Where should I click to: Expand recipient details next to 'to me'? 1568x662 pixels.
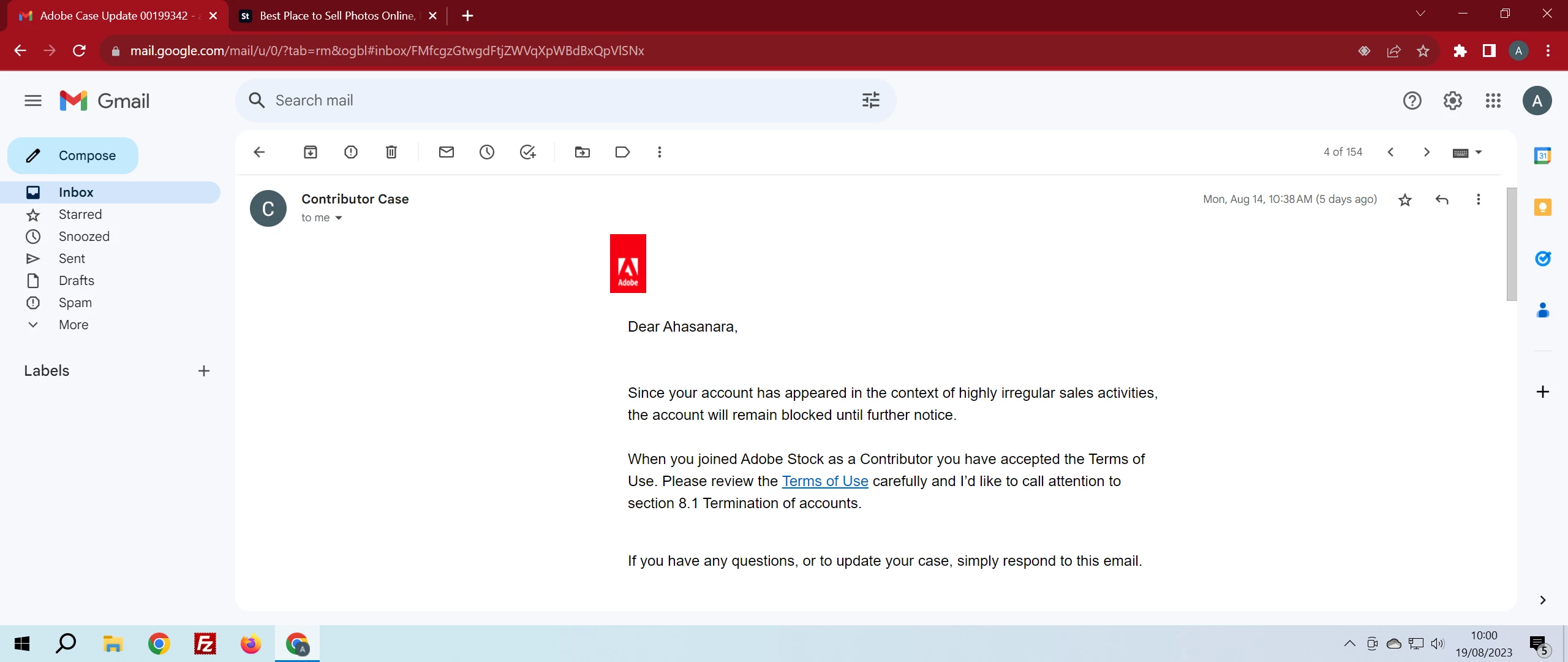tap(339, 218)
